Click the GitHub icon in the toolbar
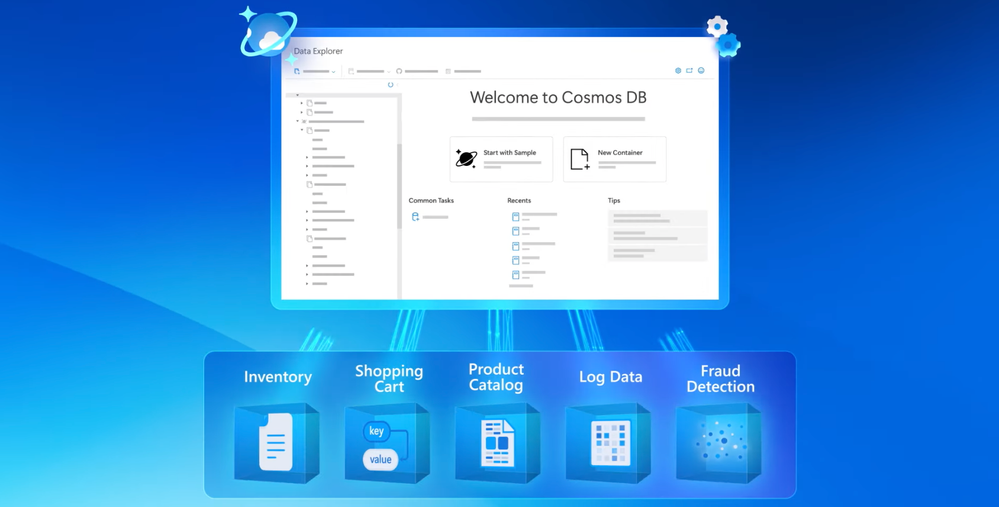Image resolution: width=999 pixels, height=507 pixels. 399,71
